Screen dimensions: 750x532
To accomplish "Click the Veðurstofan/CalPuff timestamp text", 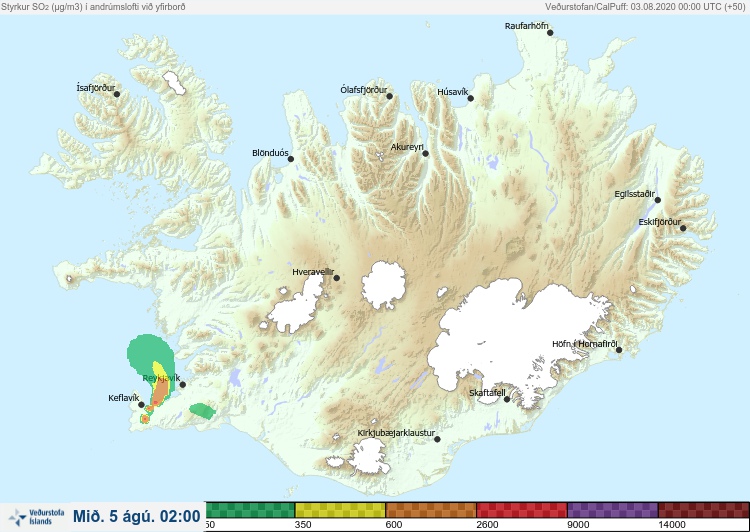I will click(645, 7).
